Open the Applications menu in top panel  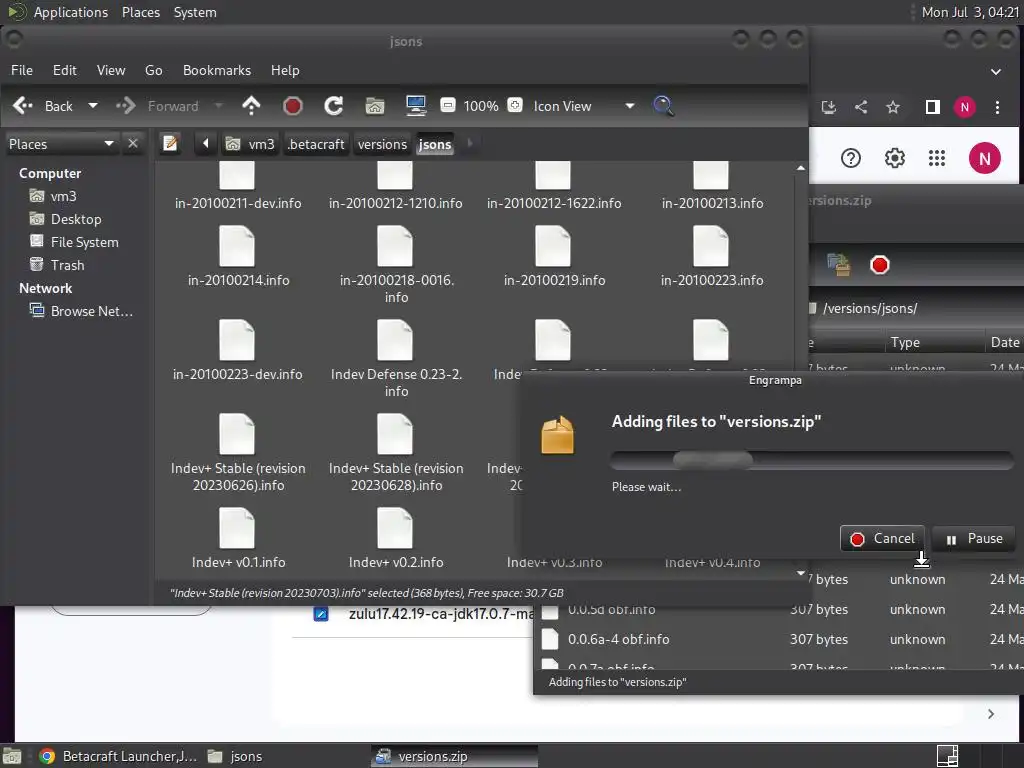tap(71, 12)
